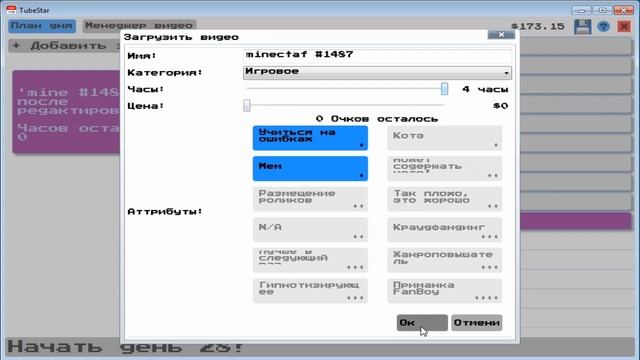The width and height of the screenshot is (640, 360).
Task: Toggle attribute Учиться на ошибках
Action: 310,138
